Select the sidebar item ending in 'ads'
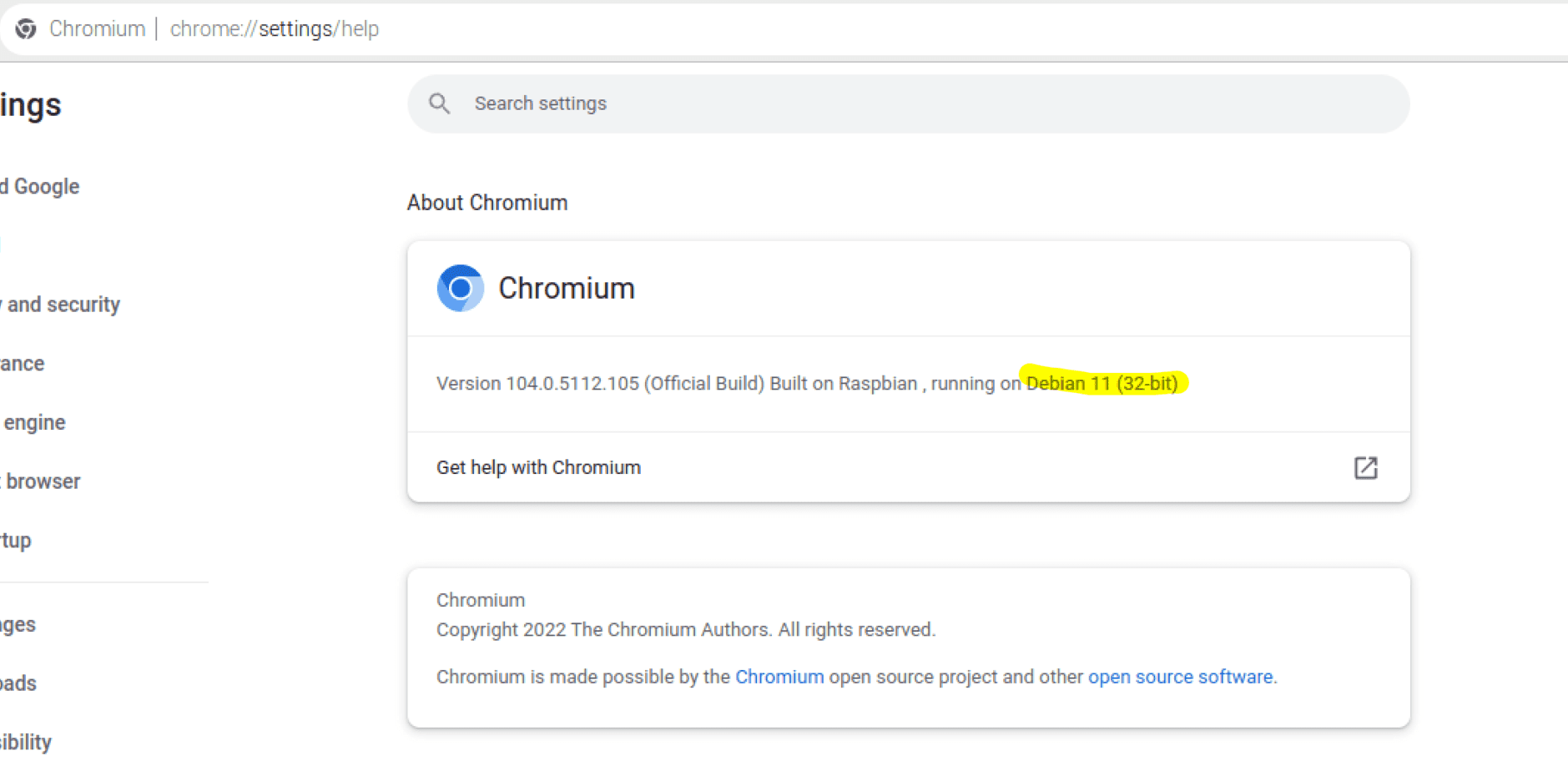Image resolution: width=1568 pixels, height=771 pixels. click(x=18, y=683)
